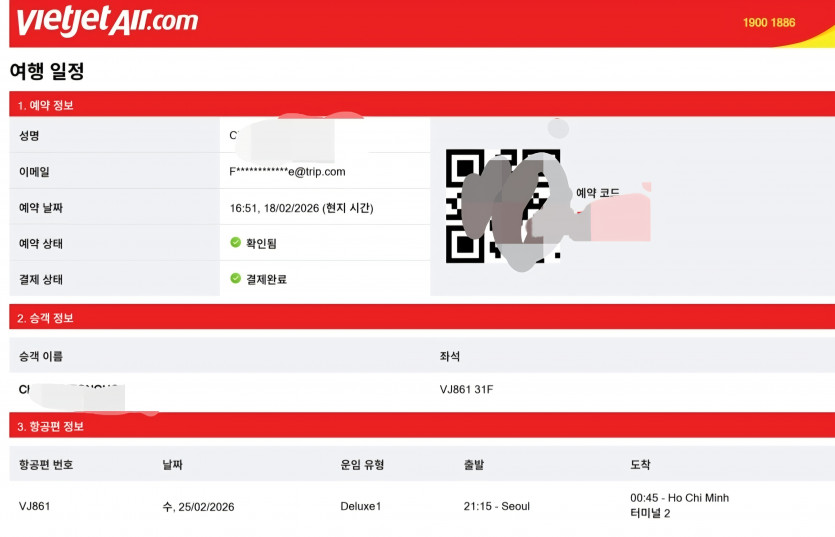Click the masked trip.com email address
835x537 pixels.
click(287, 172)
